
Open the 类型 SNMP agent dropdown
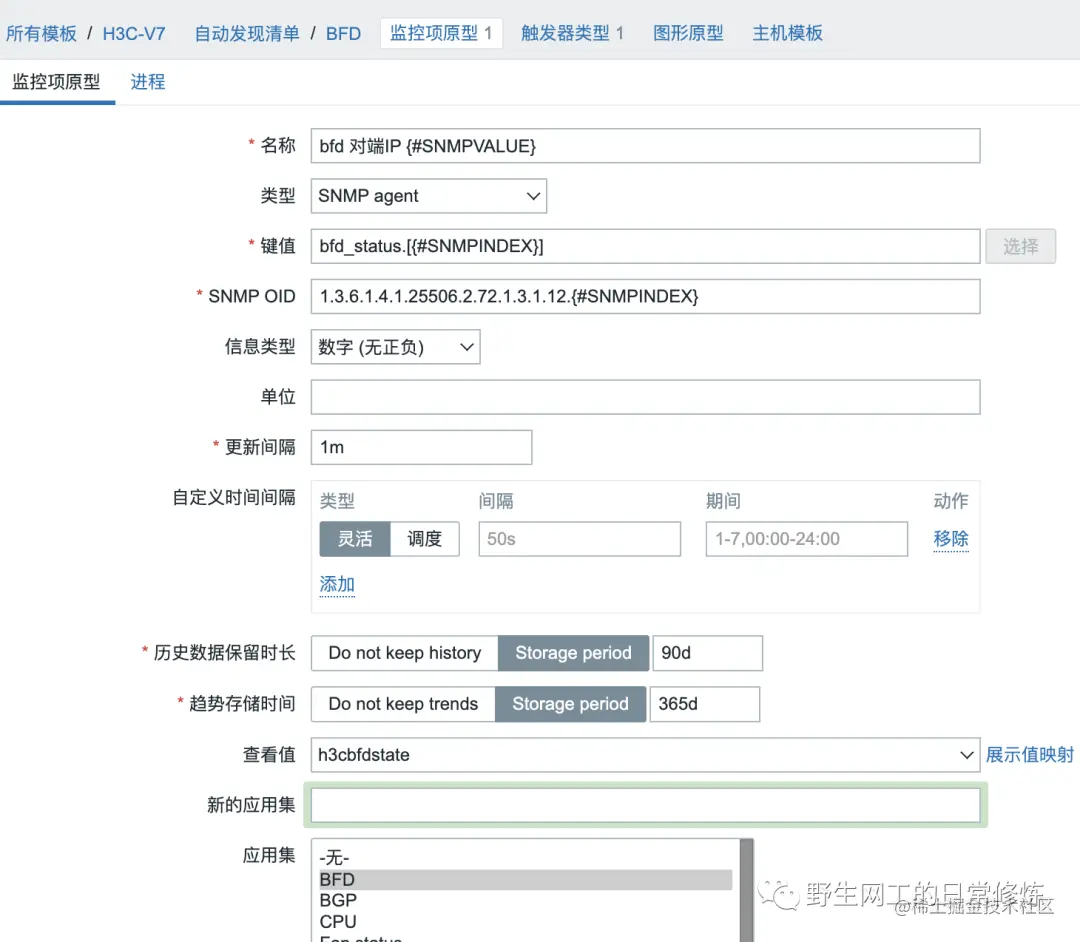tap(428, 196)
